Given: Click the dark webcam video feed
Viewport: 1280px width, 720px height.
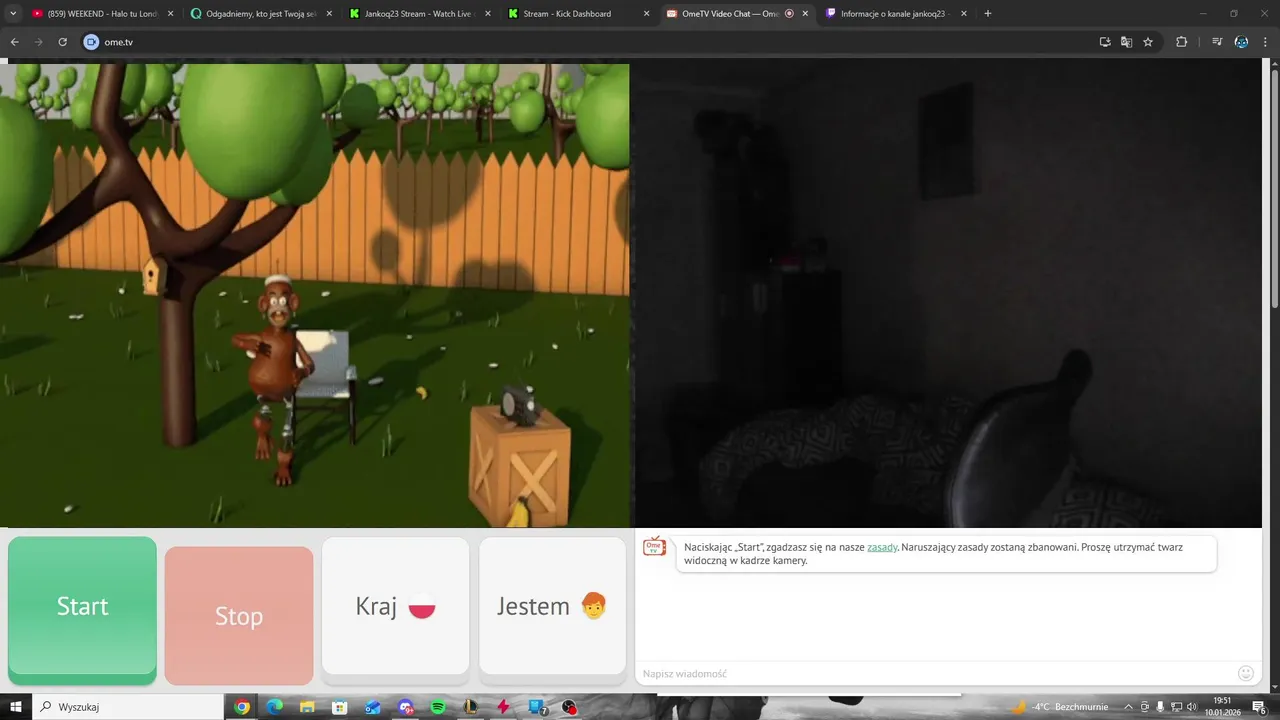Looking at the screenshot, I should pyautogui.click(x=948, y=295).
